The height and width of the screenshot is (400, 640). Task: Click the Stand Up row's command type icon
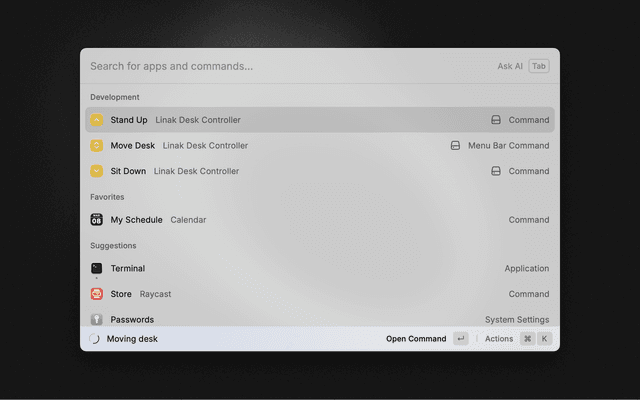point(495,120)
